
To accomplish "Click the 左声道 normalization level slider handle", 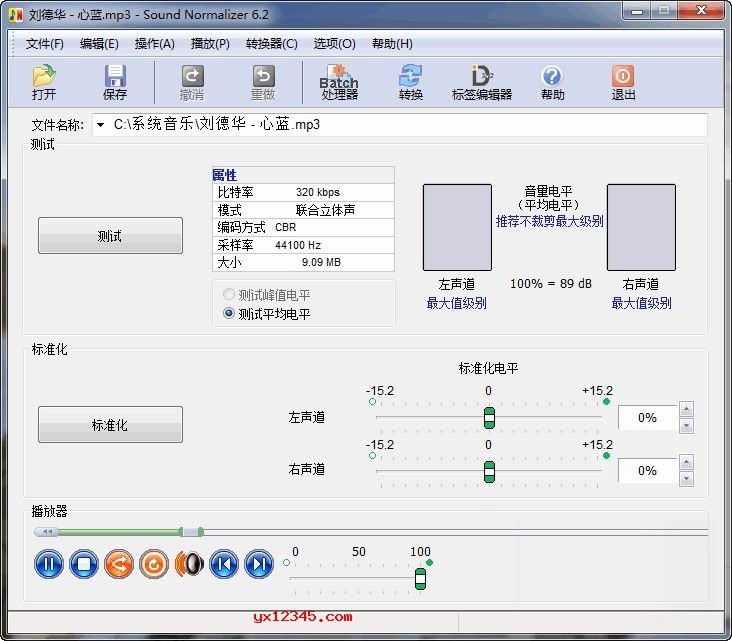I will pos(489,418).
